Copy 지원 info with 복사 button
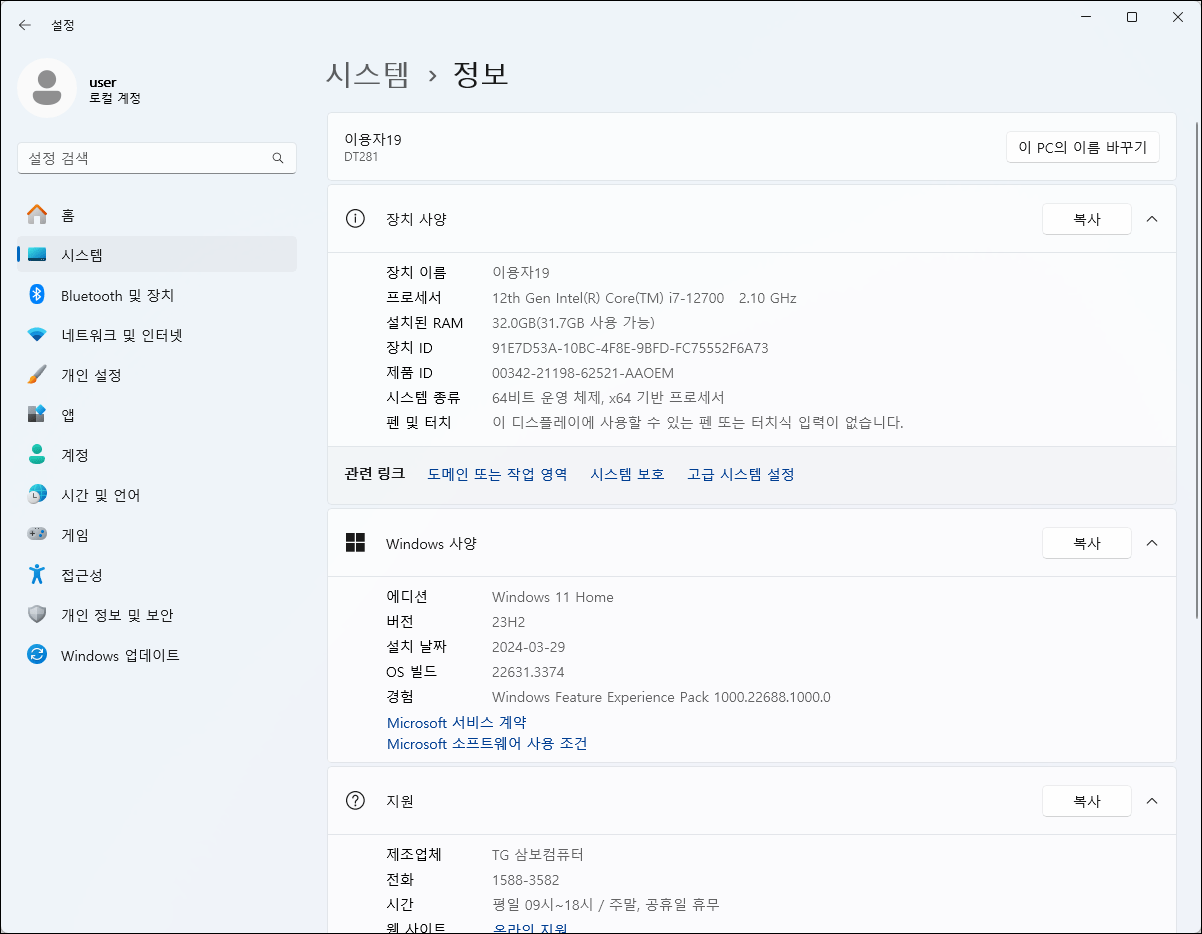The image size is (1202, 934). click(1087, 801)
